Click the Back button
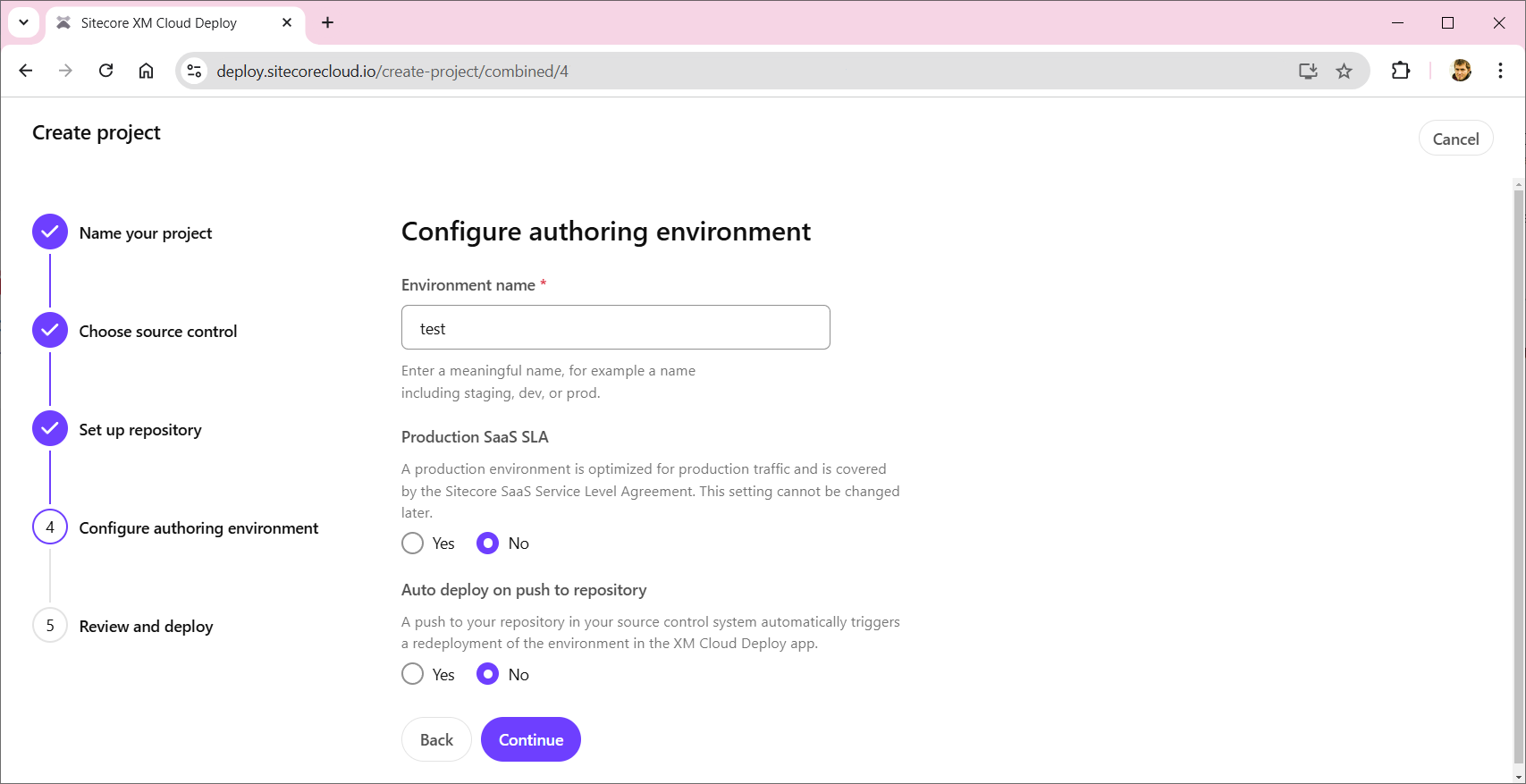The image size is (1526, 784). pos(436,739)
